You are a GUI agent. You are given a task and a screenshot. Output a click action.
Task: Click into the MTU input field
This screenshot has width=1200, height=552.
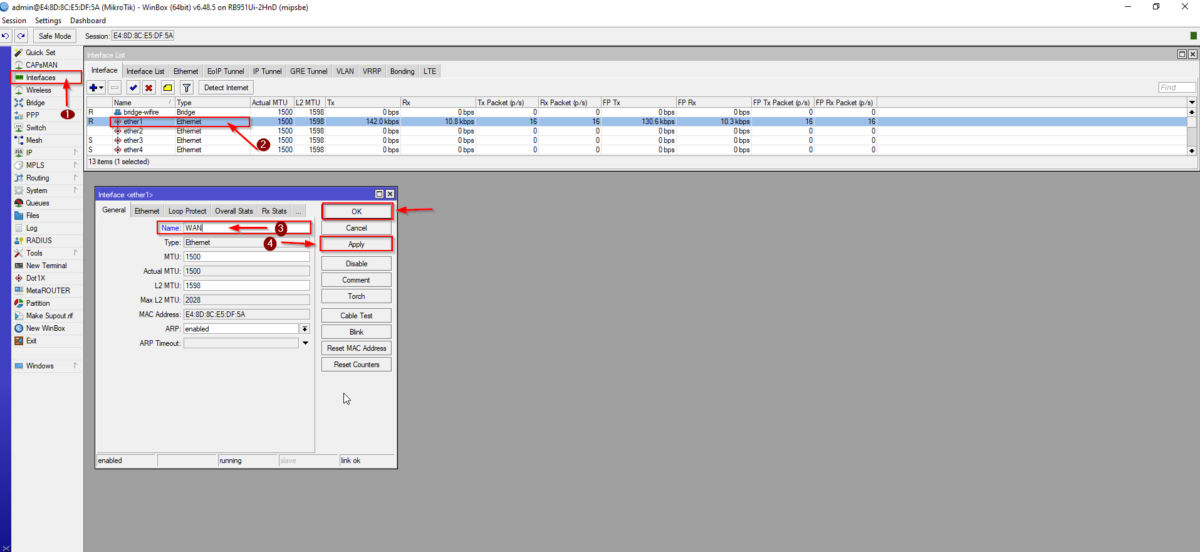coord(246,257)
